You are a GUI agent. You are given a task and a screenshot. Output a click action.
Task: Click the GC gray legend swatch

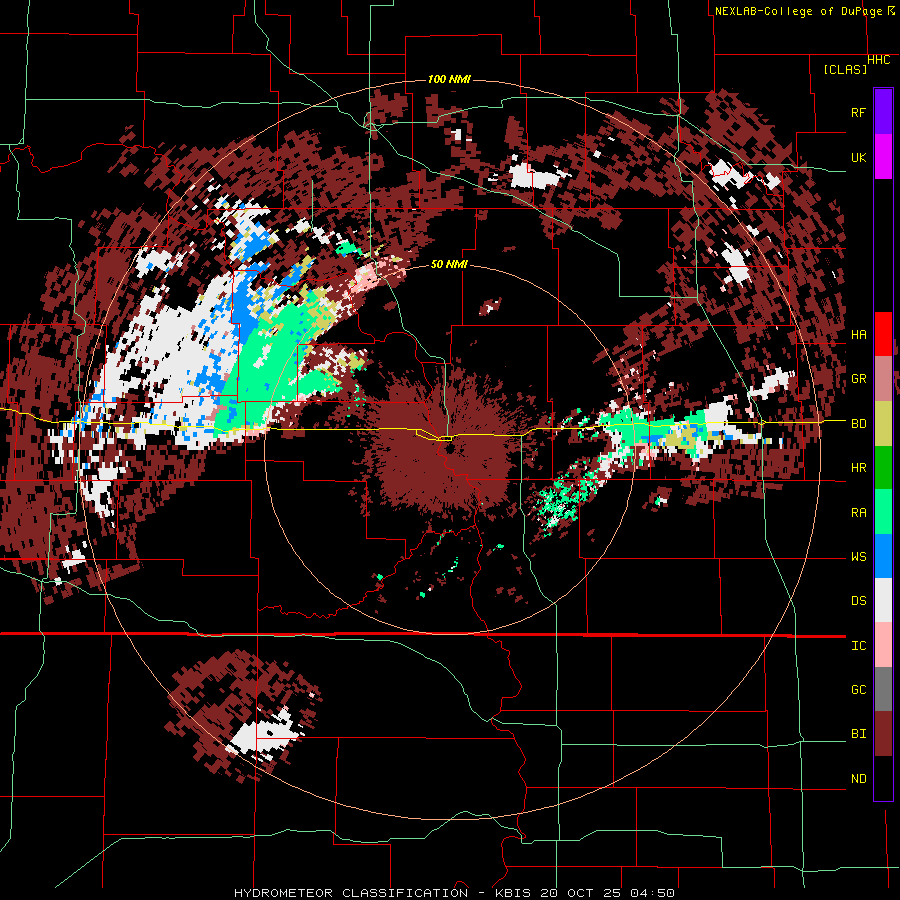point(883,689)
